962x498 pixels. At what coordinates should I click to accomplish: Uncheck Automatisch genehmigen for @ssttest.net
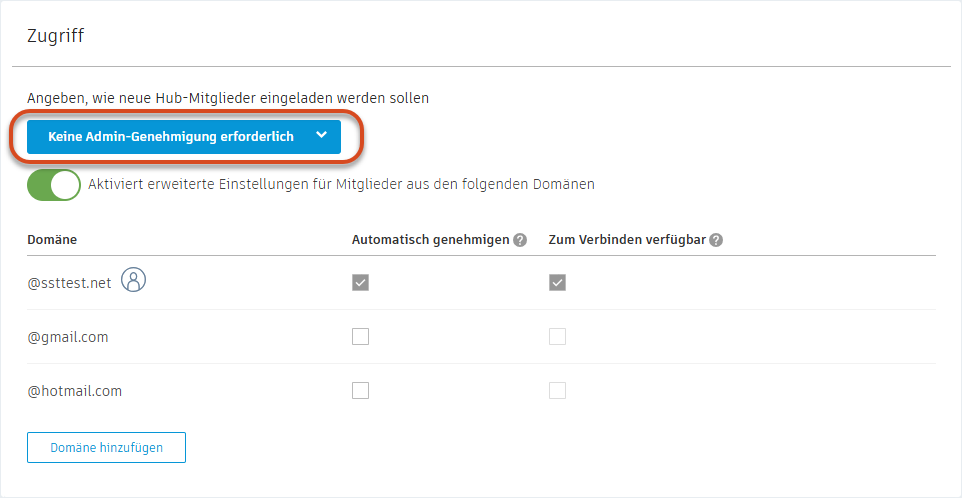pyautogui.click(x=360, y=283)
